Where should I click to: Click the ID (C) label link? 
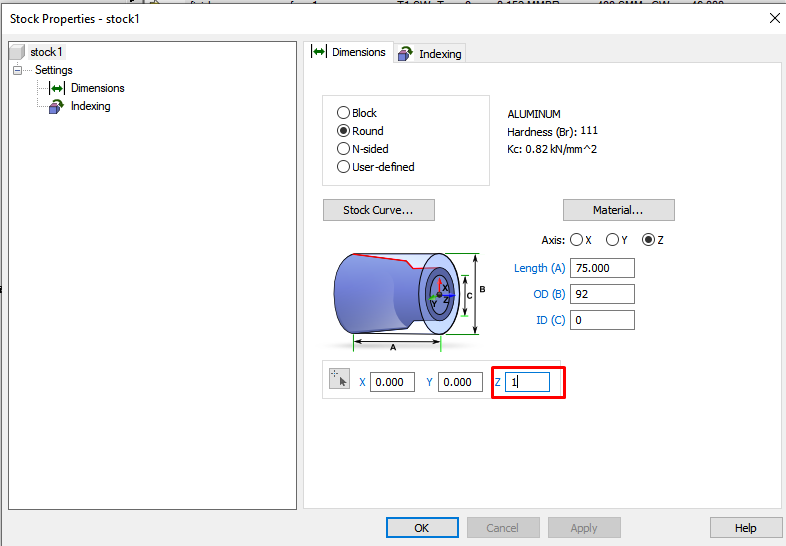550,320
